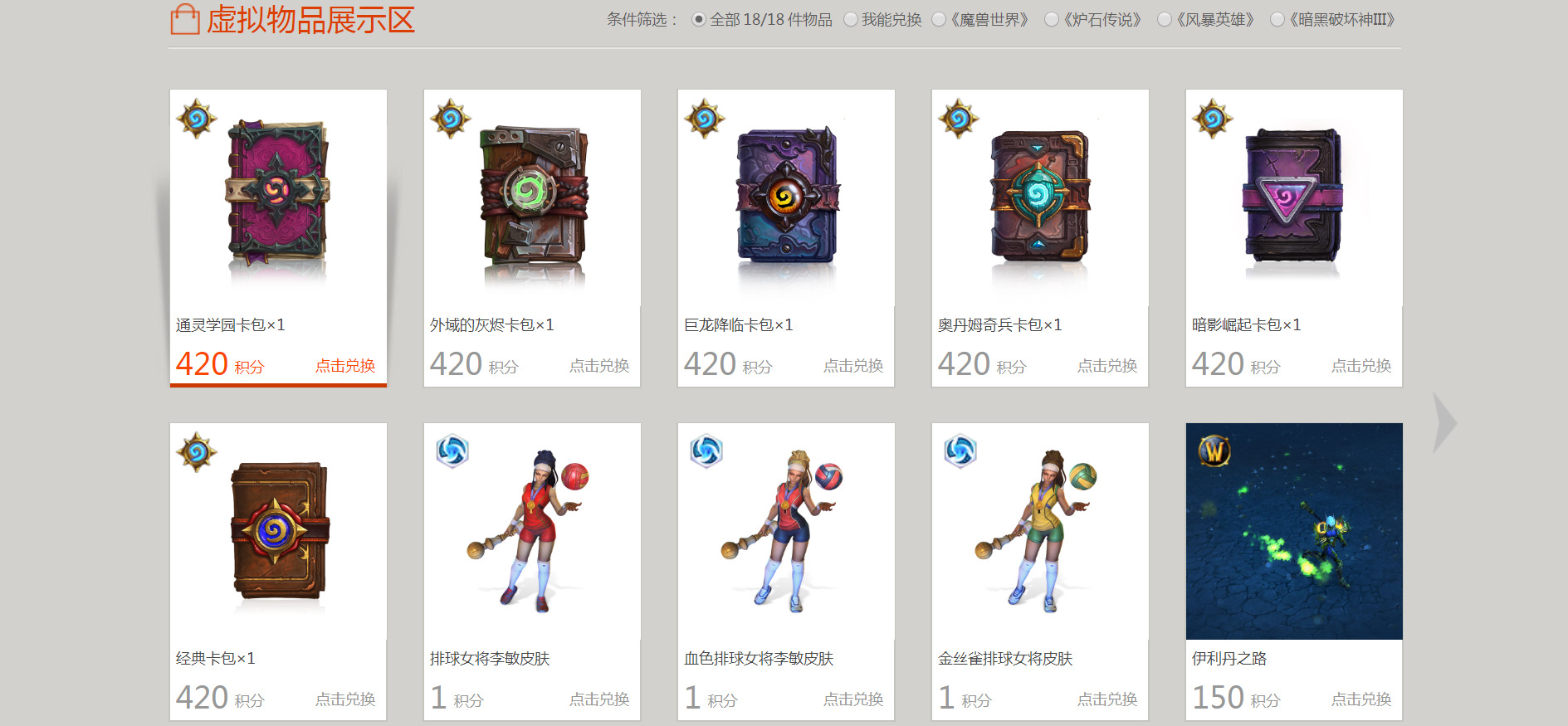Choose the 《炉石传说》 filter radio
The width and height of the screenshot is (1568, 726).
pos(1052,19)
